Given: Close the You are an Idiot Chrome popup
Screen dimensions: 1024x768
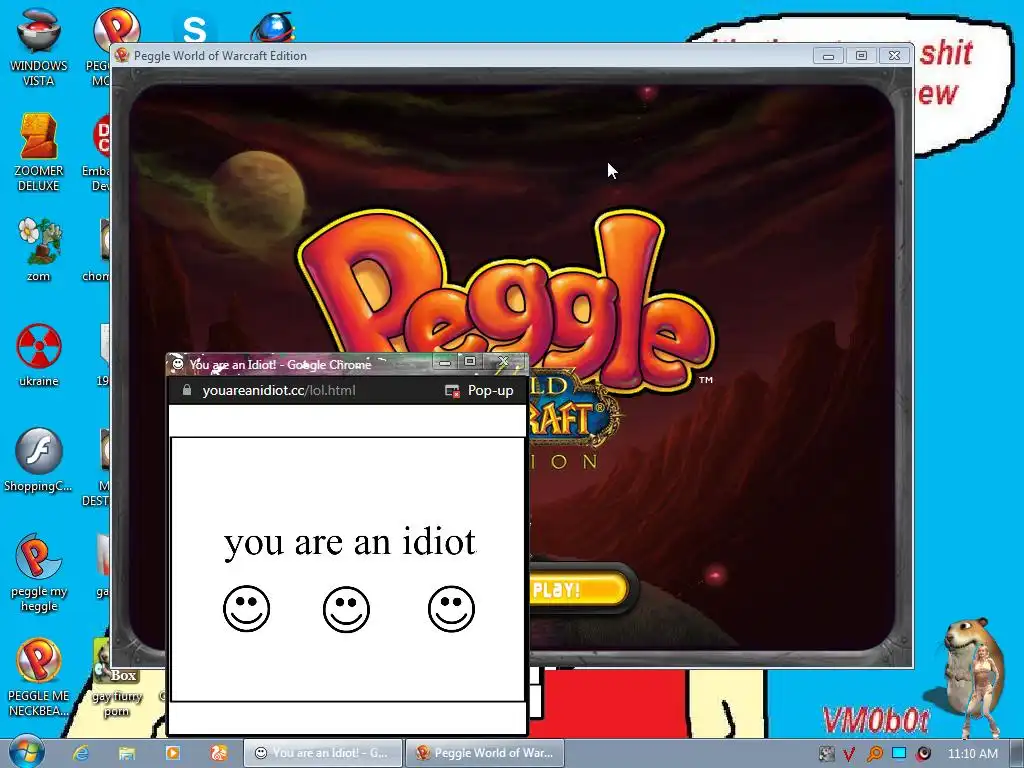Looking at the screenshot, I should click(x=504, y=361).
